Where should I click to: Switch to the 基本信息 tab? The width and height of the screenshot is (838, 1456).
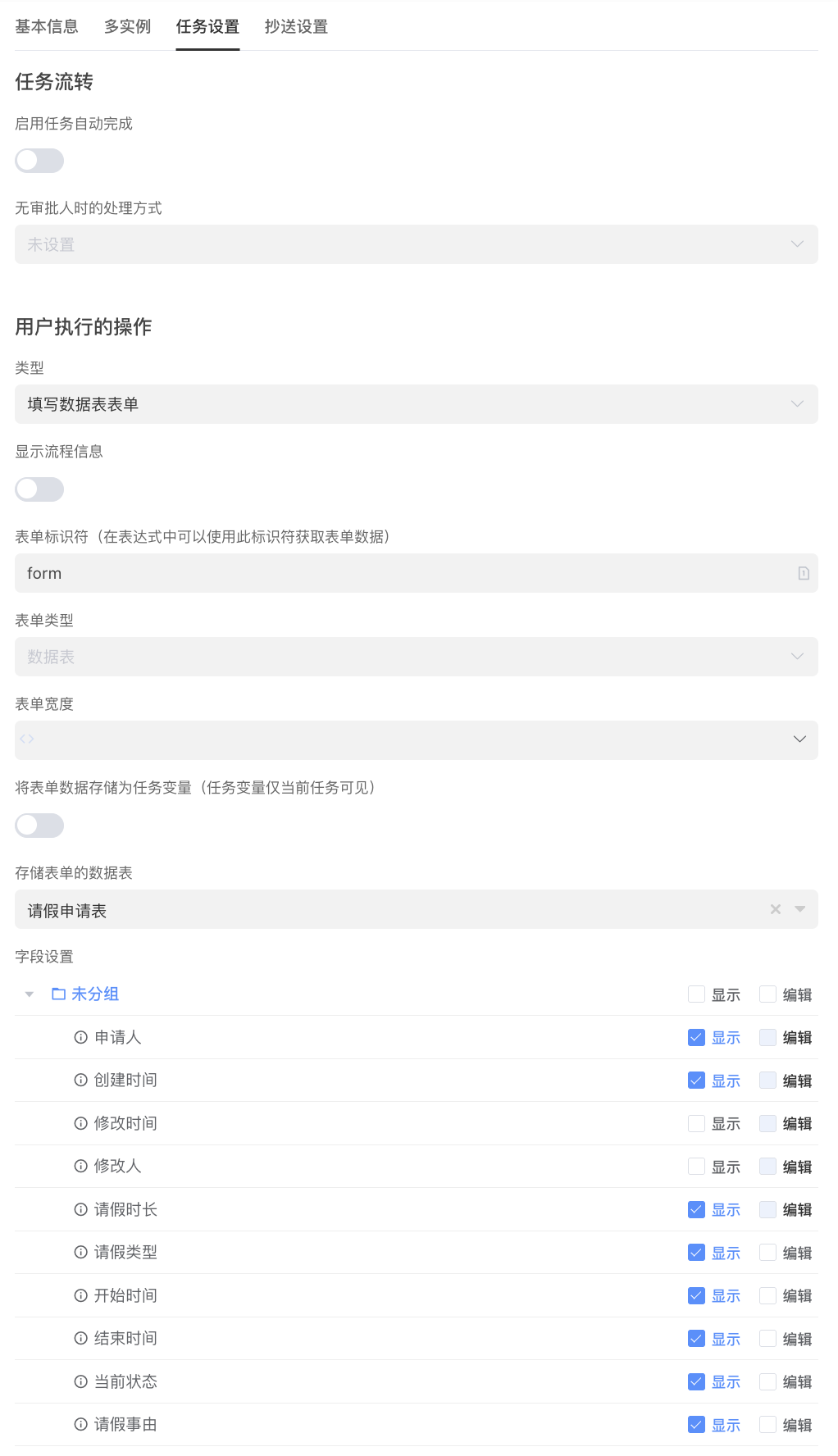click(47, 26)
